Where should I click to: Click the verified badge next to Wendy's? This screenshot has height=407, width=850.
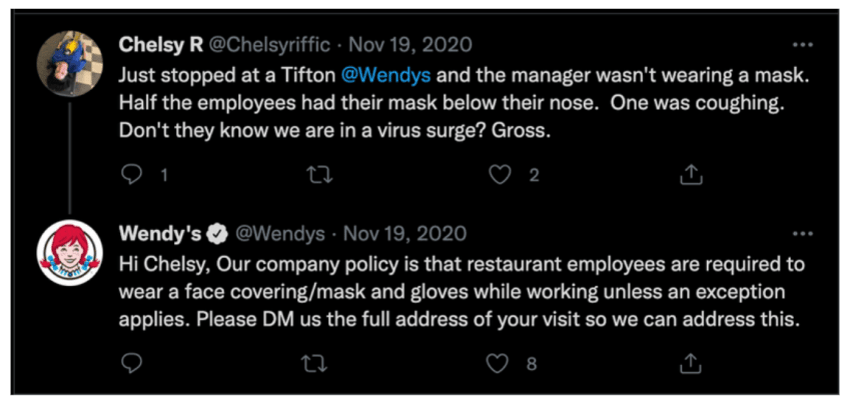tap(217, 234)
